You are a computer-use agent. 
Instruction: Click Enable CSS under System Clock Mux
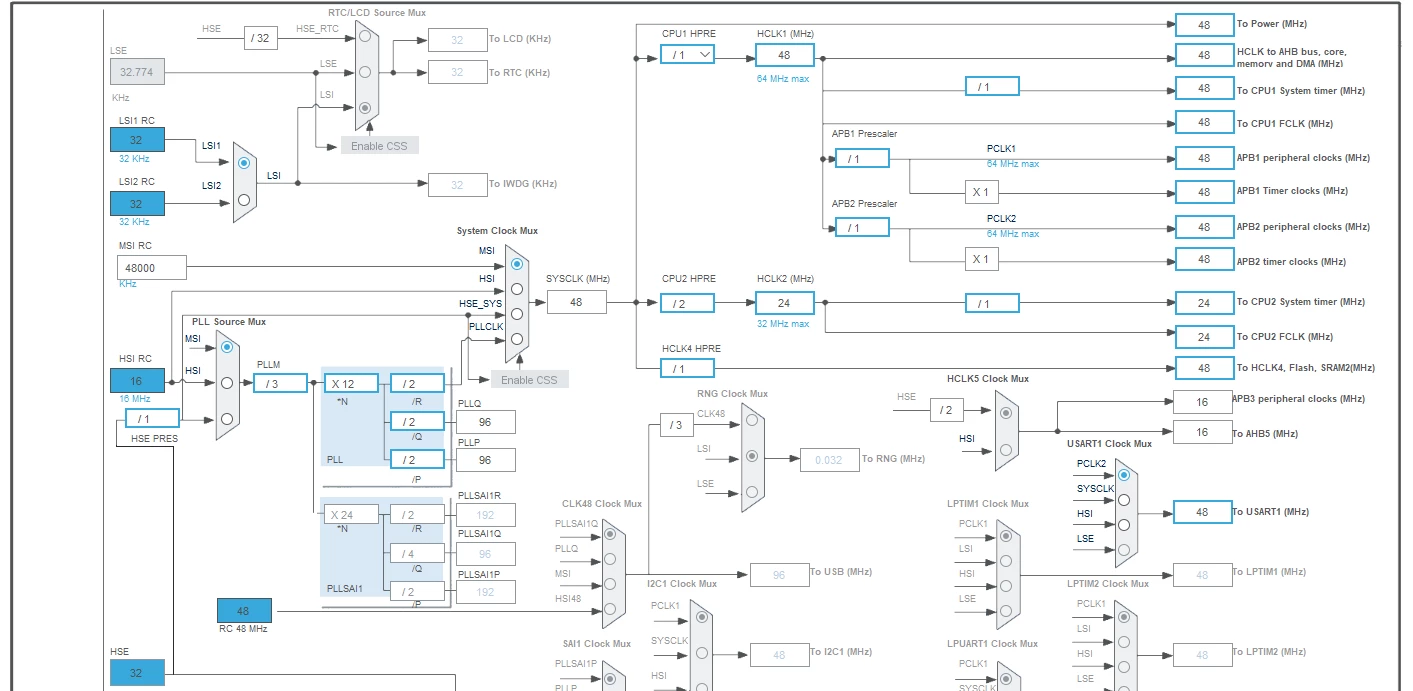(x=529, y=380)
